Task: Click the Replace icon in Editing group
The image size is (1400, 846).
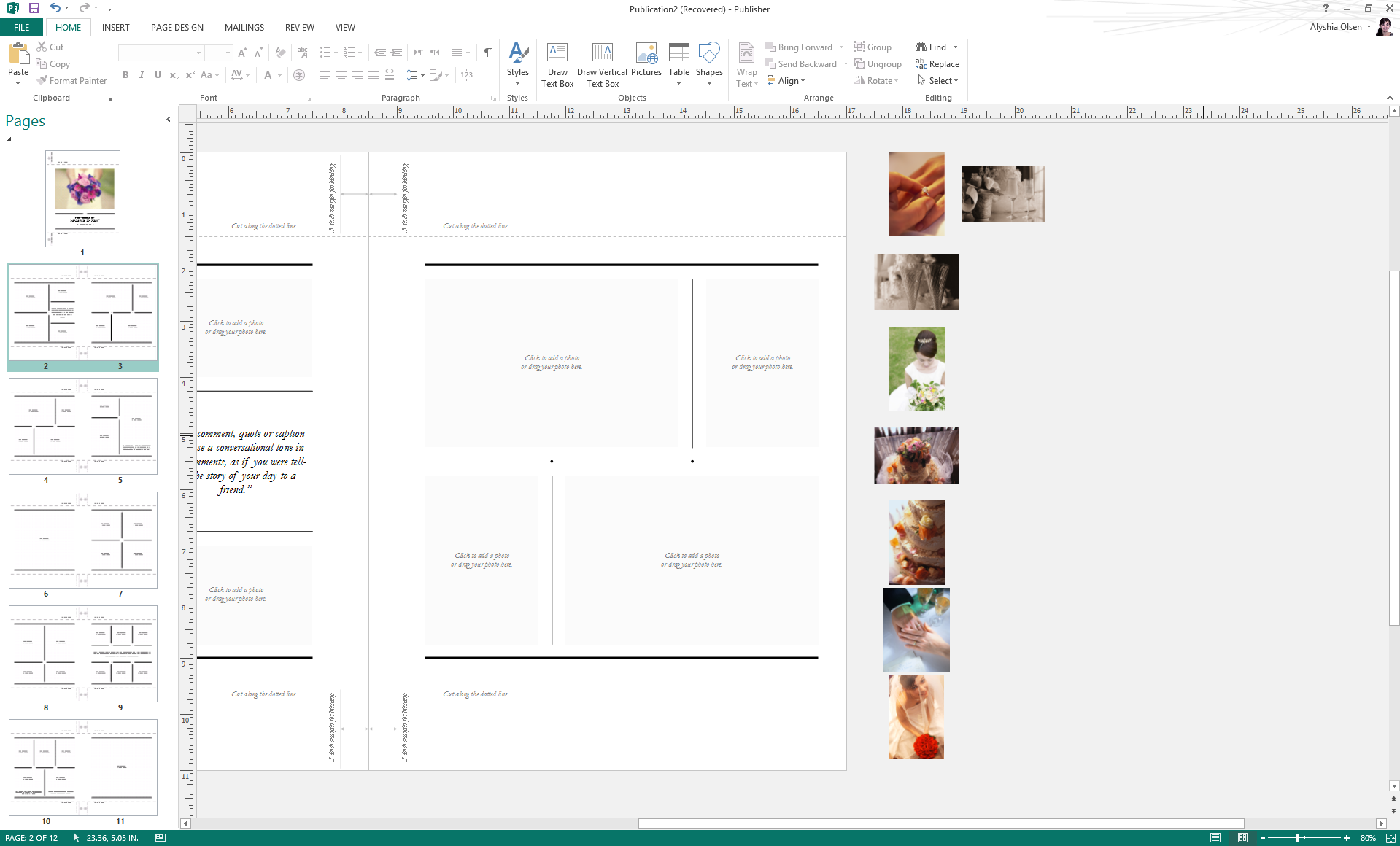Action: tap(938, 63)
